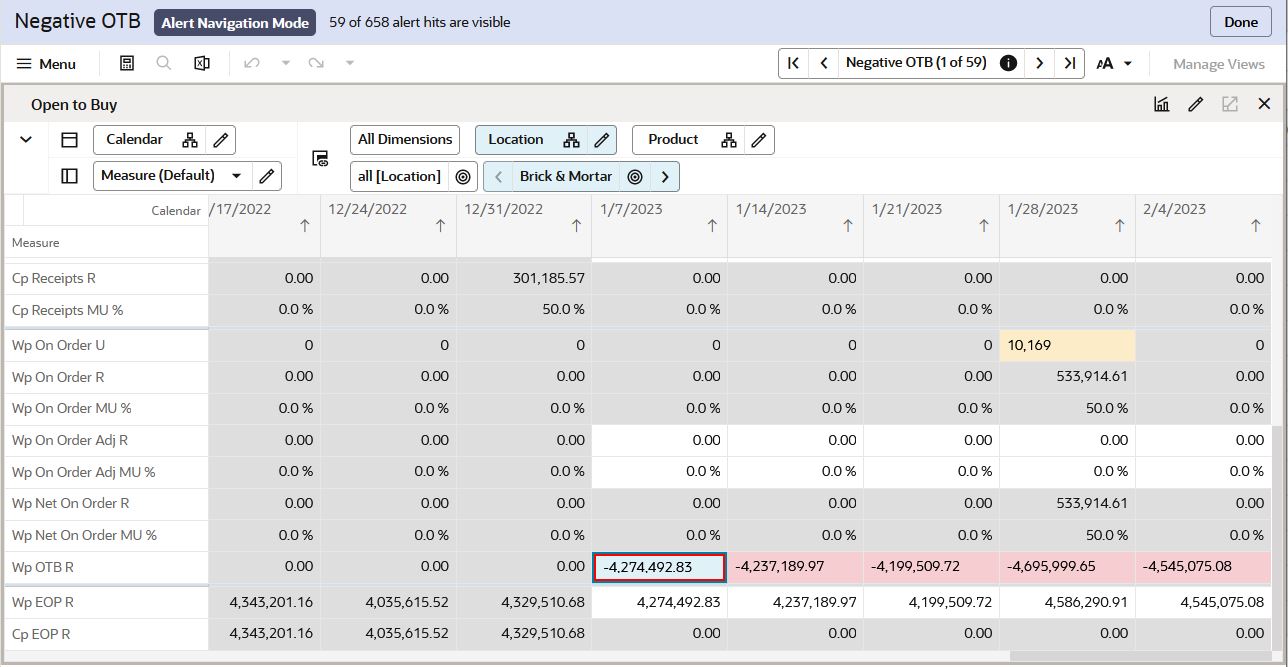Go to the next location after Brick & Mortar

(x=665, y=177)
